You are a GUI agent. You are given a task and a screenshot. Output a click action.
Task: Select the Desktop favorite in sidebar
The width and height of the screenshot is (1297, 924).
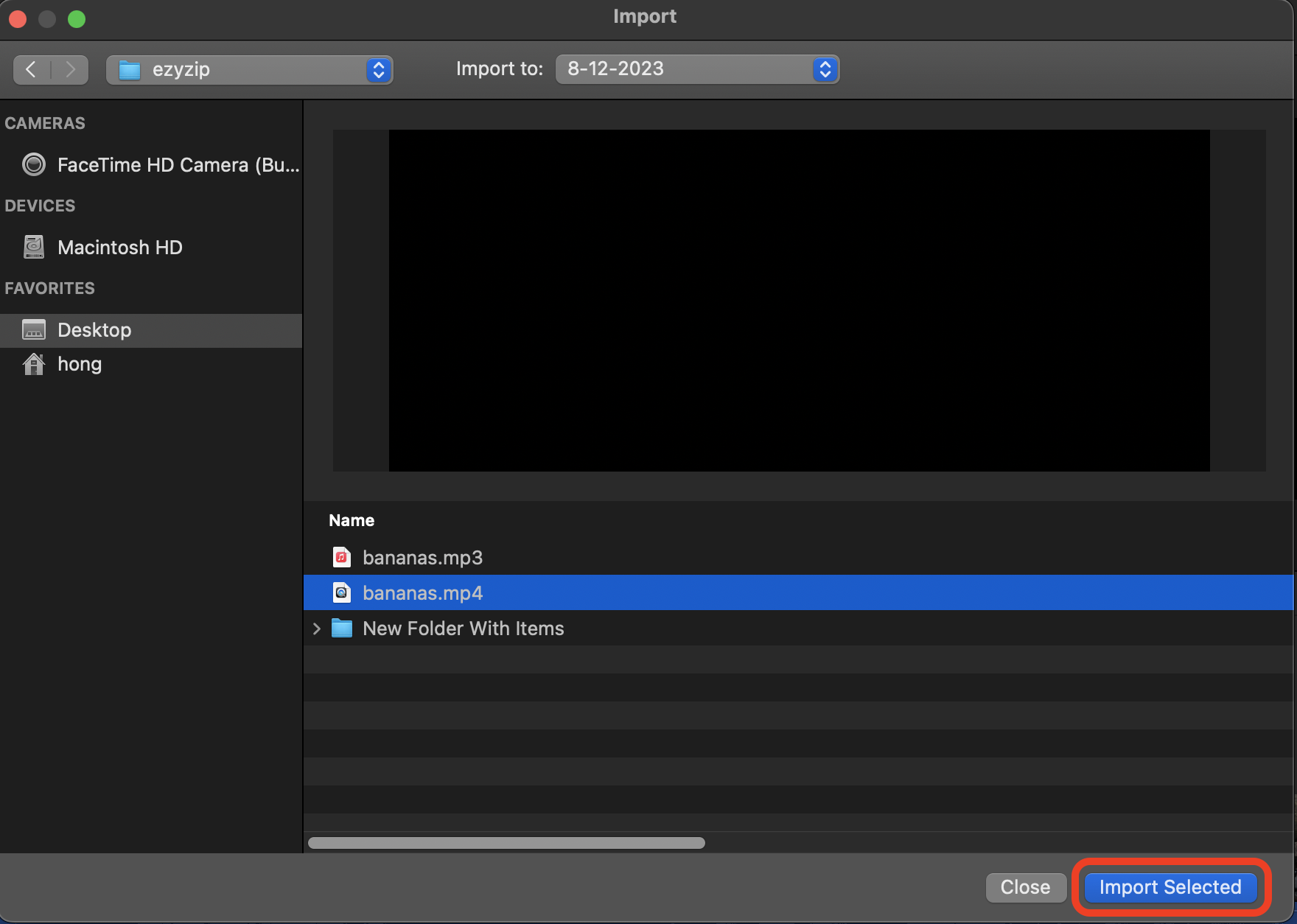(94, 329)
